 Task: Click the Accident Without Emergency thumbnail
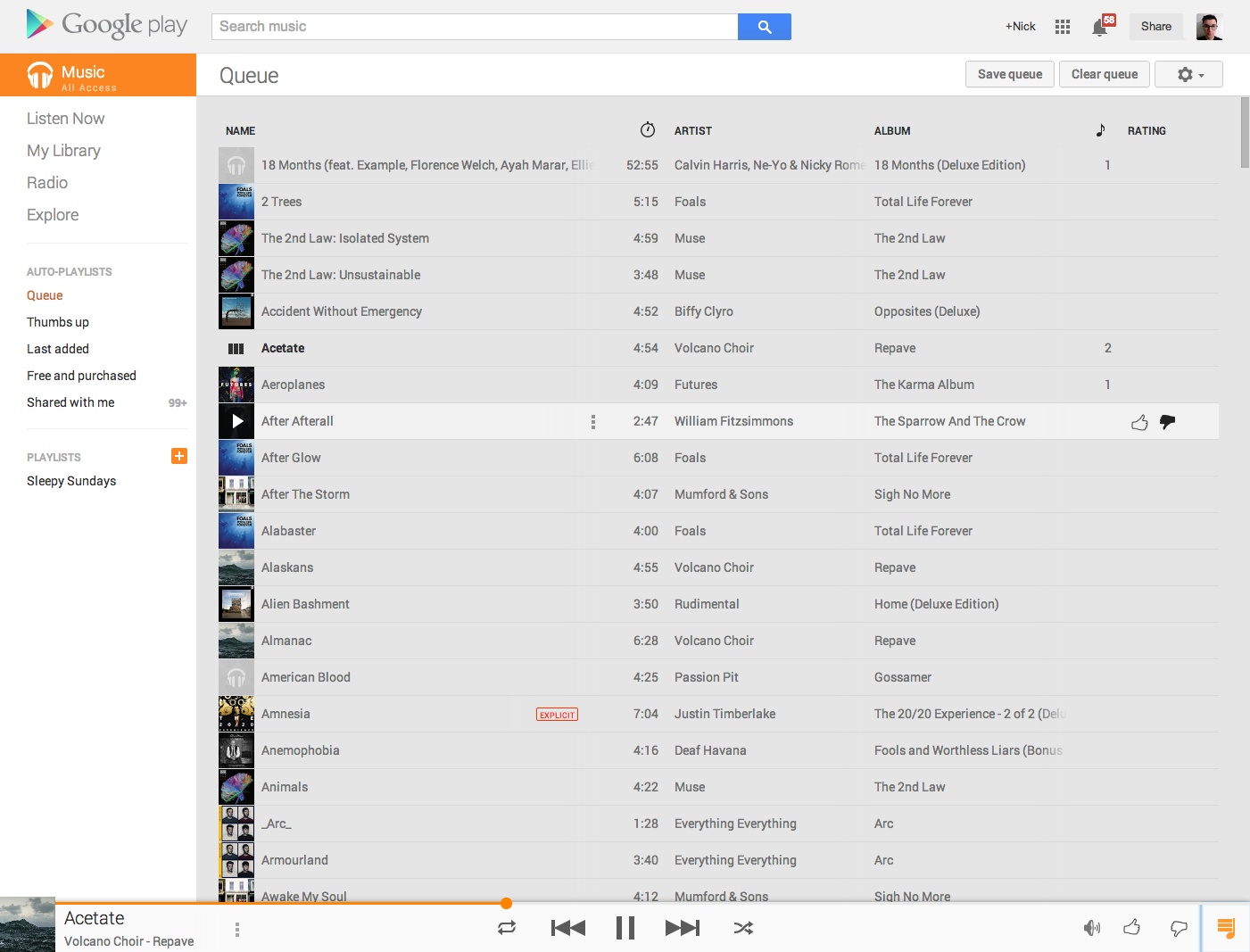(236, 311)
